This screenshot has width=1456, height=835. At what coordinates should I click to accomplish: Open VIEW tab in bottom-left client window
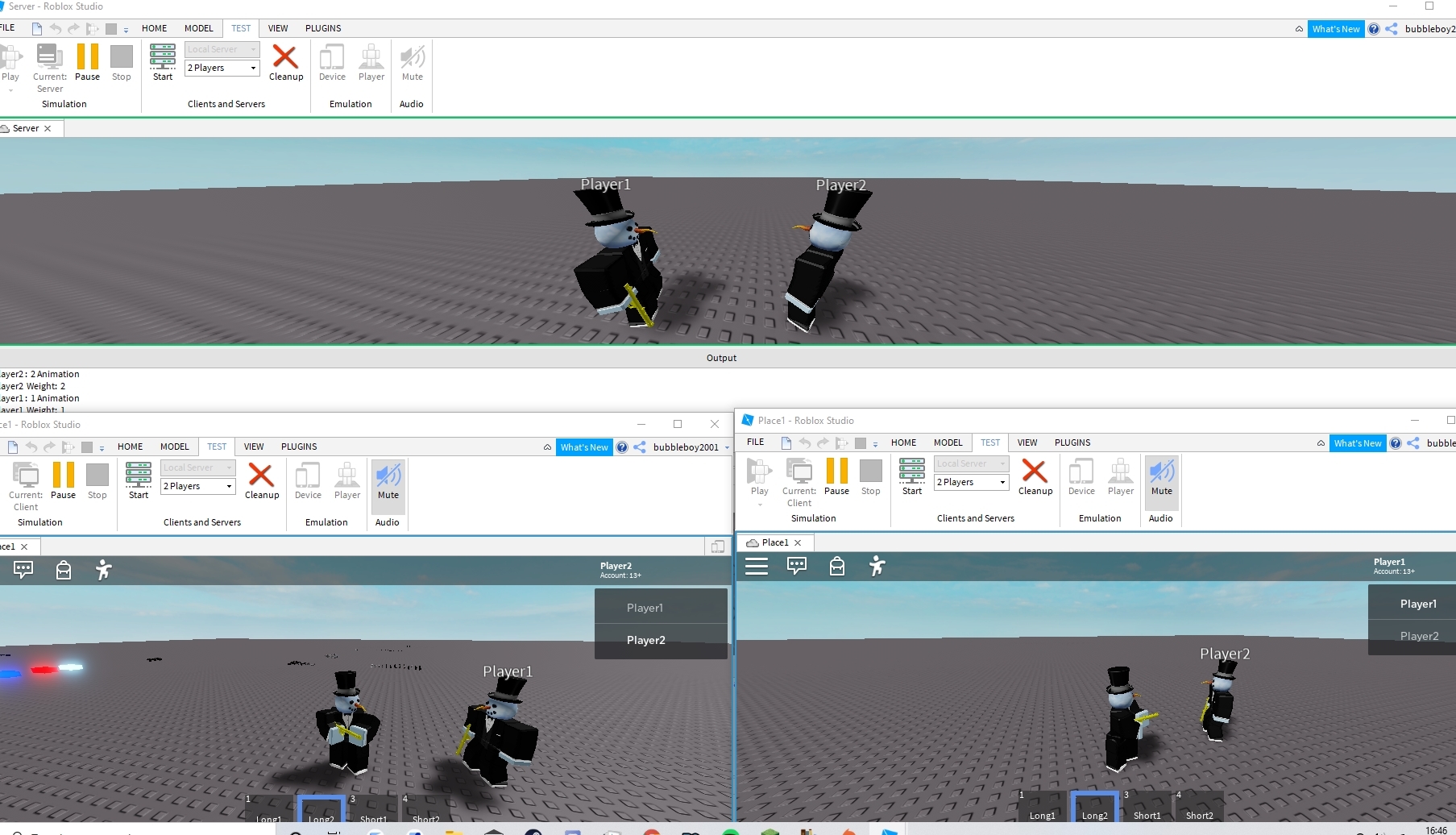tap(254, 447)
